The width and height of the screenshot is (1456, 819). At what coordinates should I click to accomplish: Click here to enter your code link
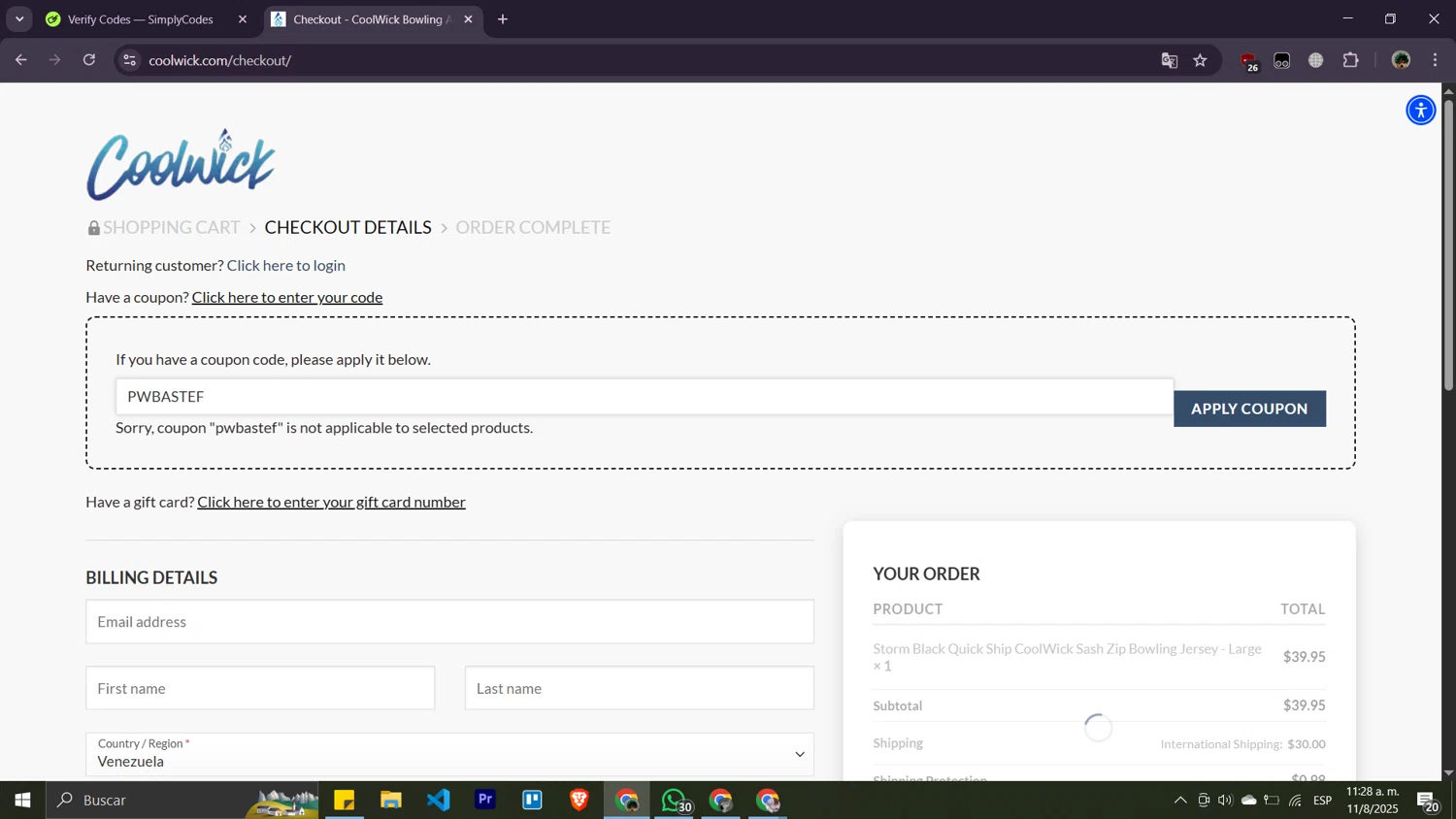click(x=287, y=297)
